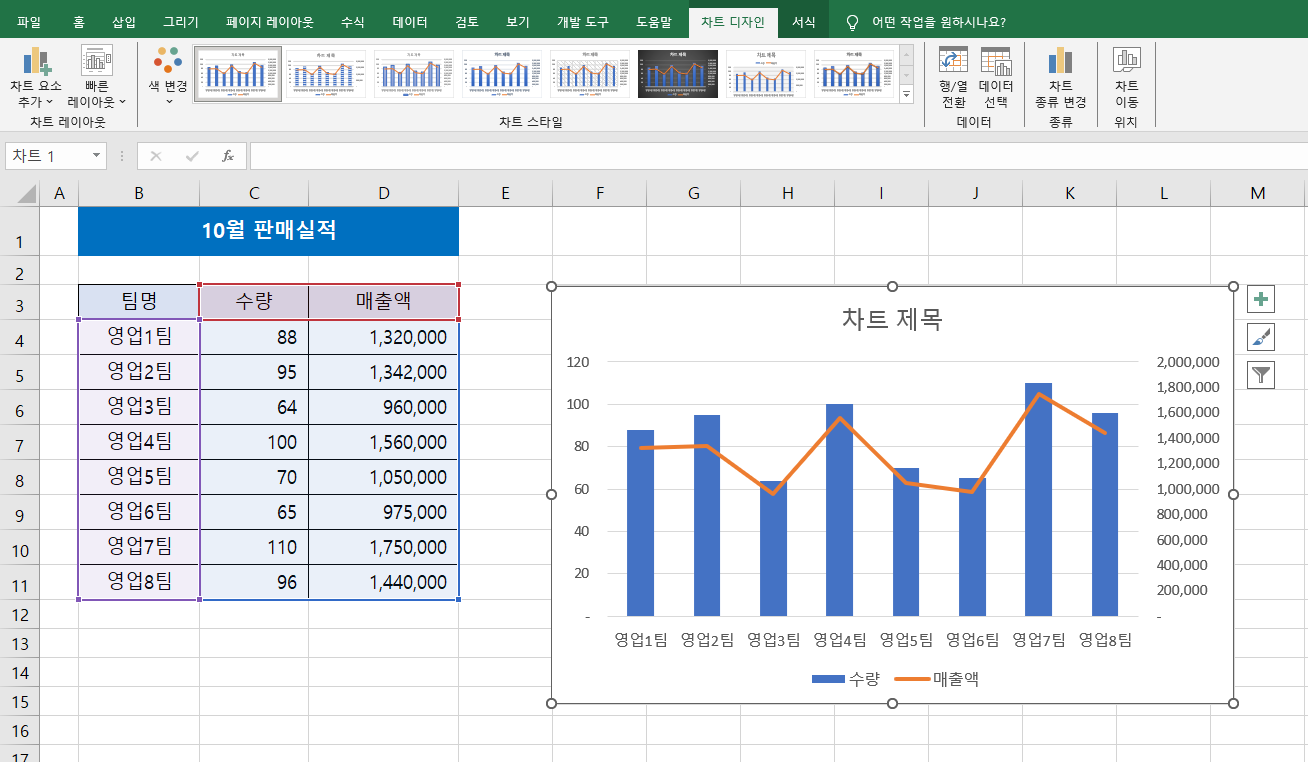Click the cancel X in formula bar
Viewport: 1308px width, 762px height.
tap(156, 156)
